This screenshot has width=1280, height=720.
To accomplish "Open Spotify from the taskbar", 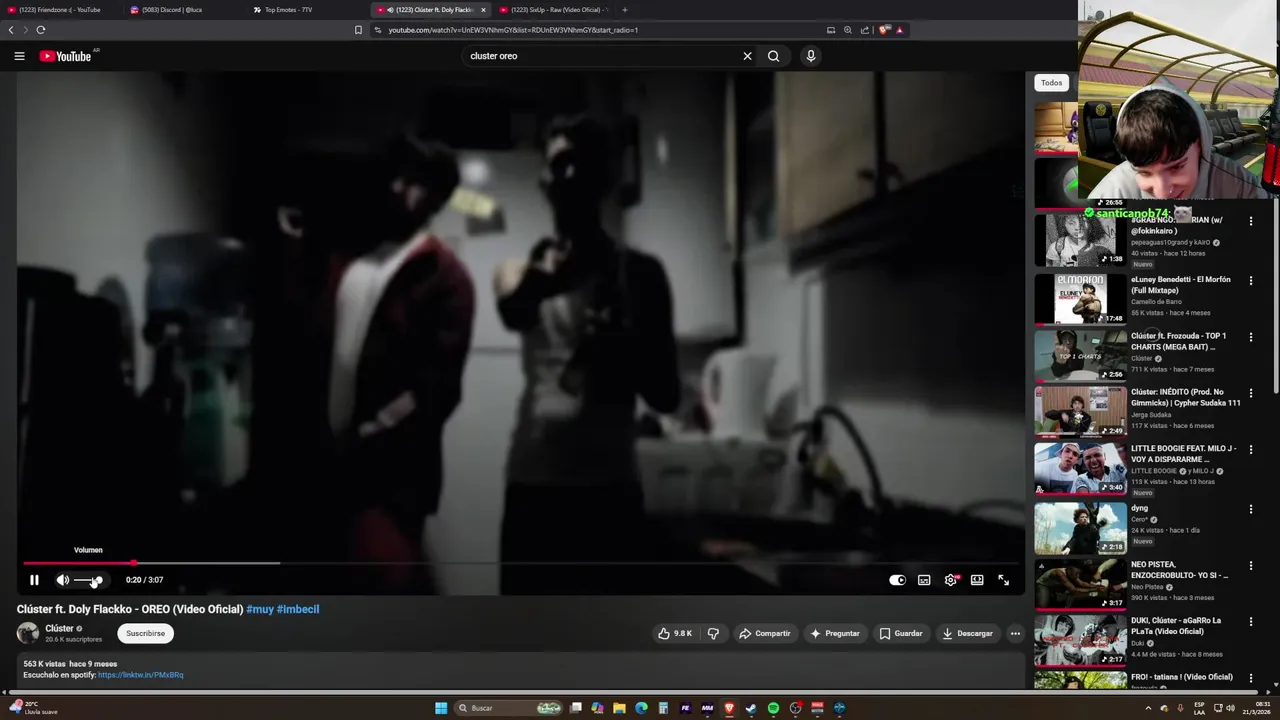I will click(x=773, y=708).
